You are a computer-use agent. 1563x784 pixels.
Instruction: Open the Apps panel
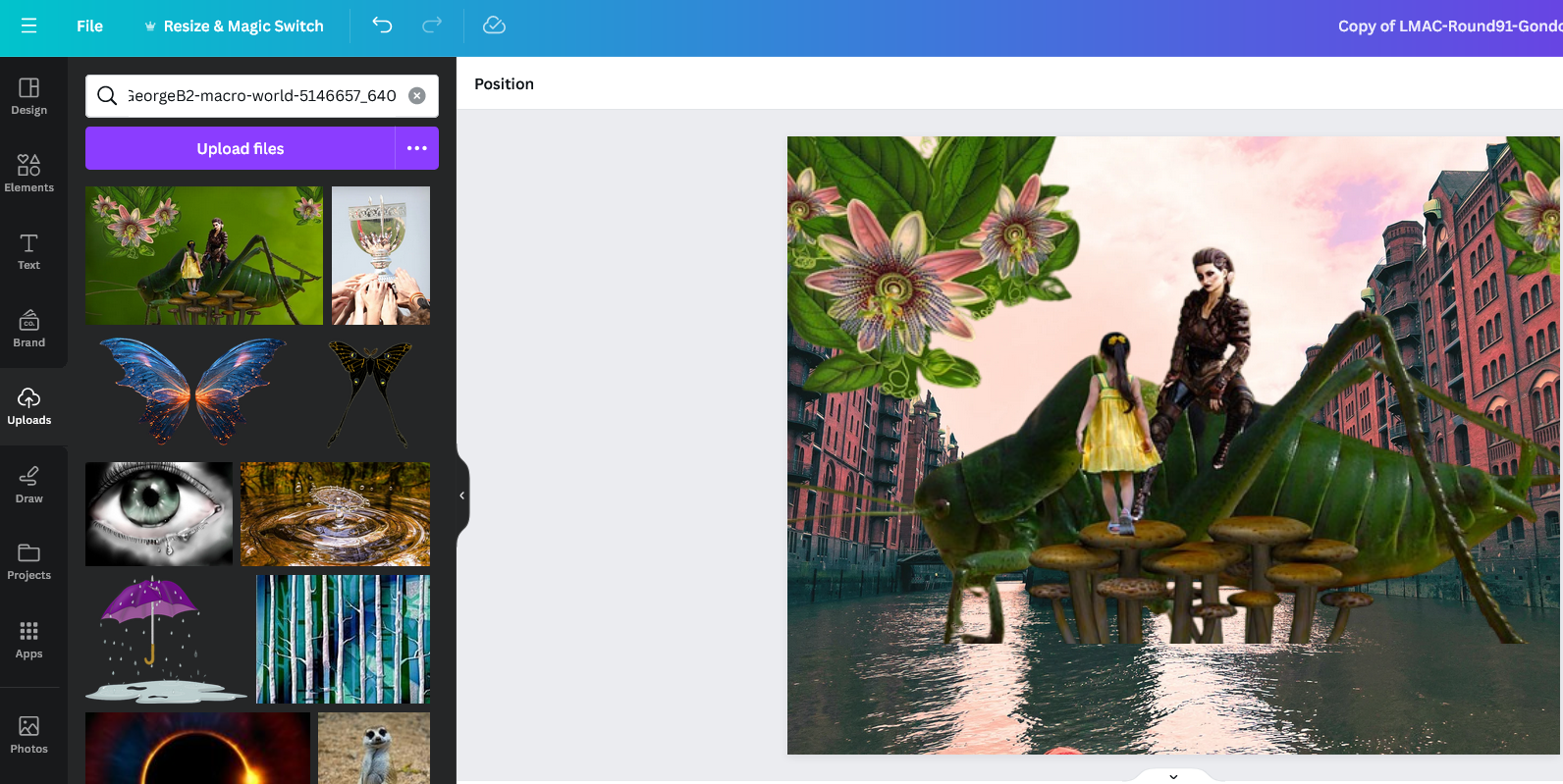[x=29, y=640]
